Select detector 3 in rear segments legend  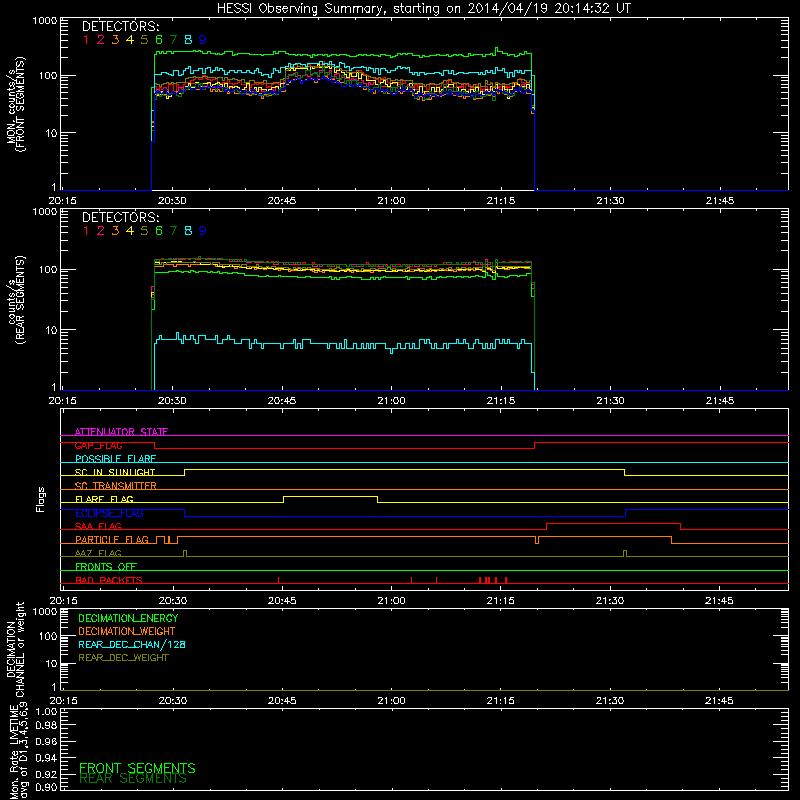point(115,231)
